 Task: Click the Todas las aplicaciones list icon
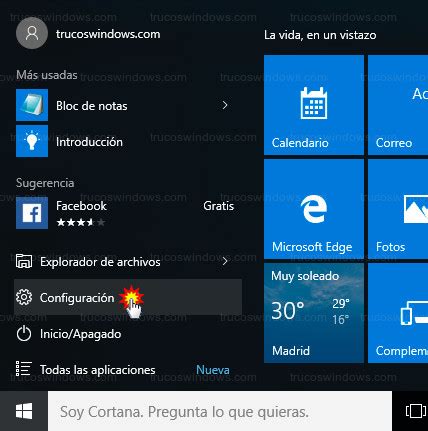click(x=24, y=369)
